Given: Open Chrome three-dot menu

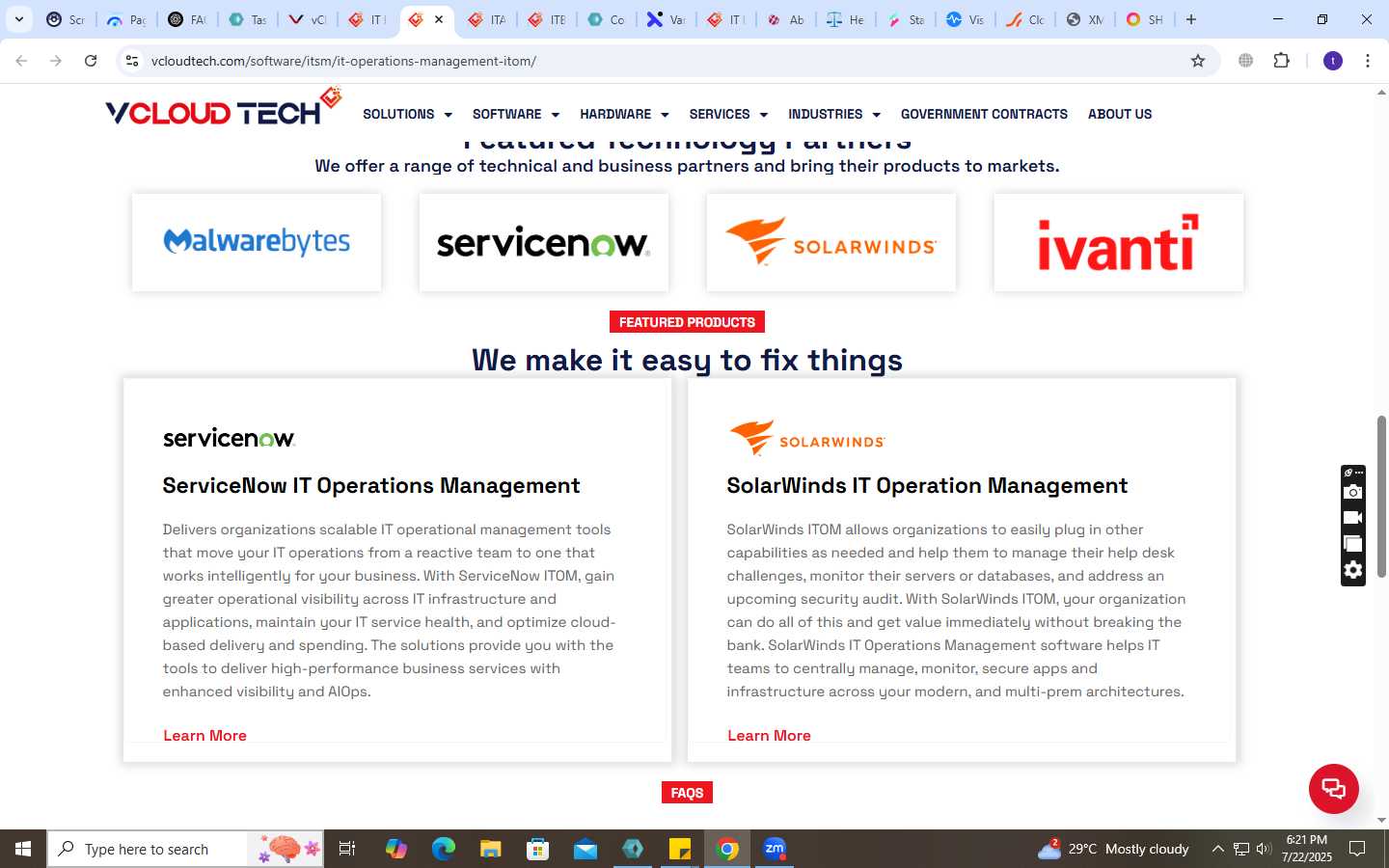Looking at the screenshot, I should point(1368,61).
